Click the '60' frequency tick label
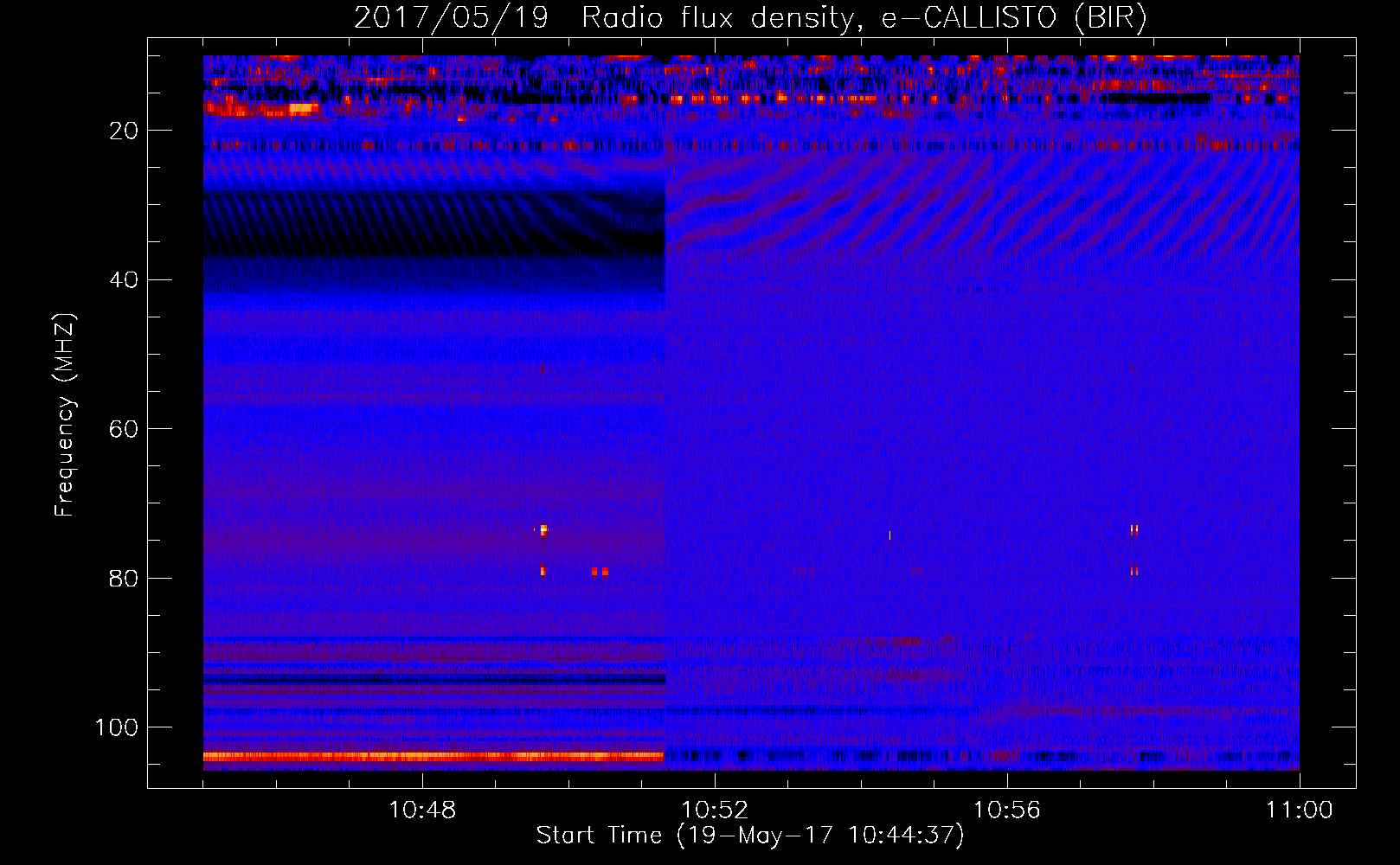Viewport: 1400px width, 865px height. click(124, 429)
